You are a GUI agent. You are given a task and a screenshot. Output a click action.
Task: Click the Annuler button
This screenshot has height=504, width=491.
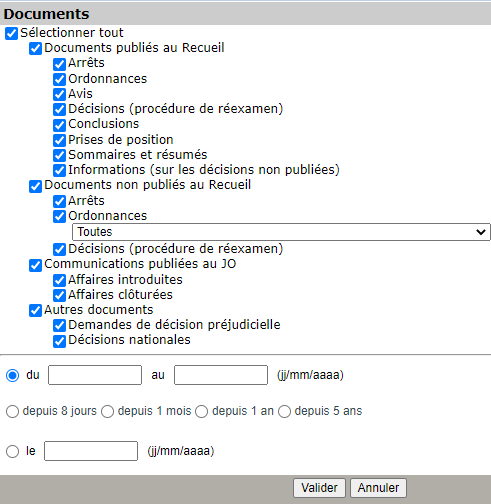[378, 488]
